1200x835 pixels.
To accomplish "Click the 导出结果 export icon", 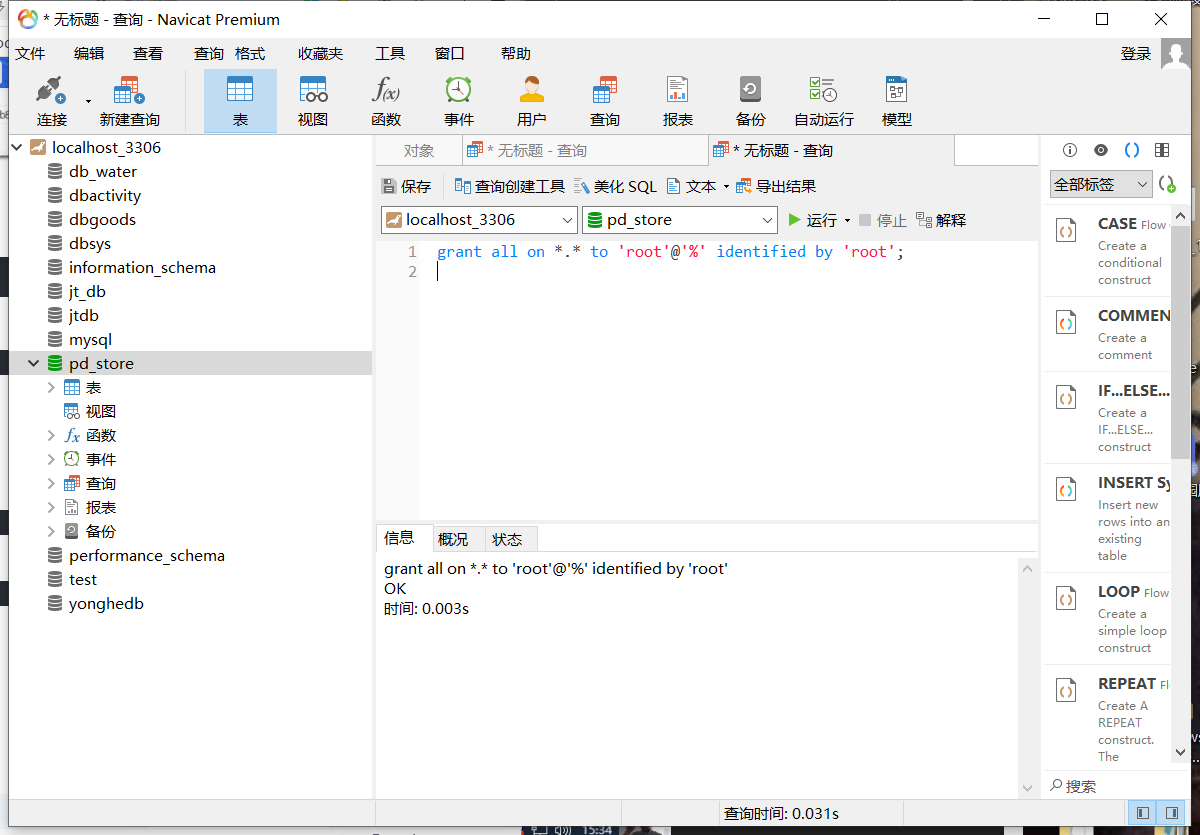I will [787, 185].
